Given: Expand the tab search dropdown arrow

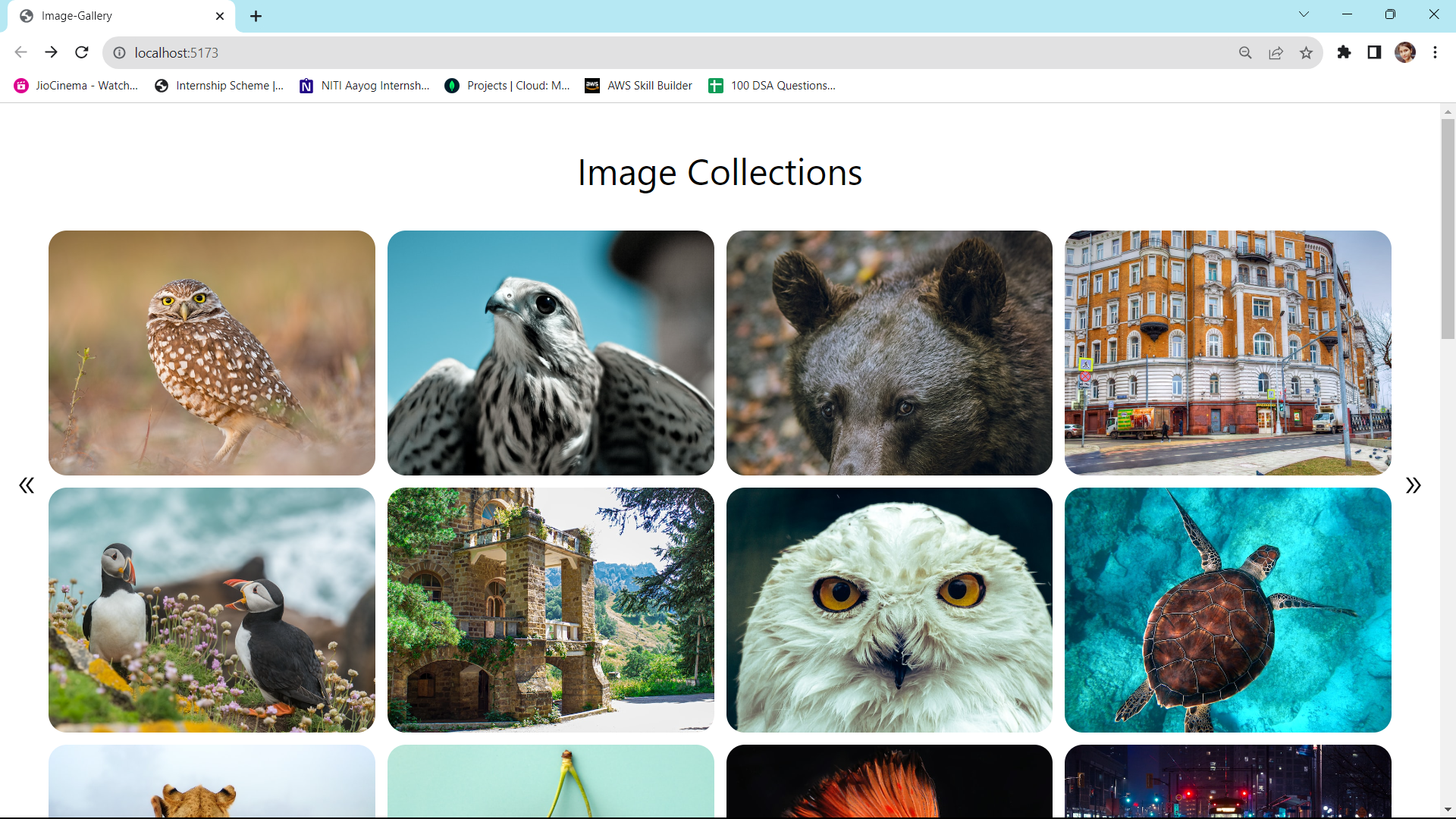Looking at the screenshot, I should (1304, 14).
